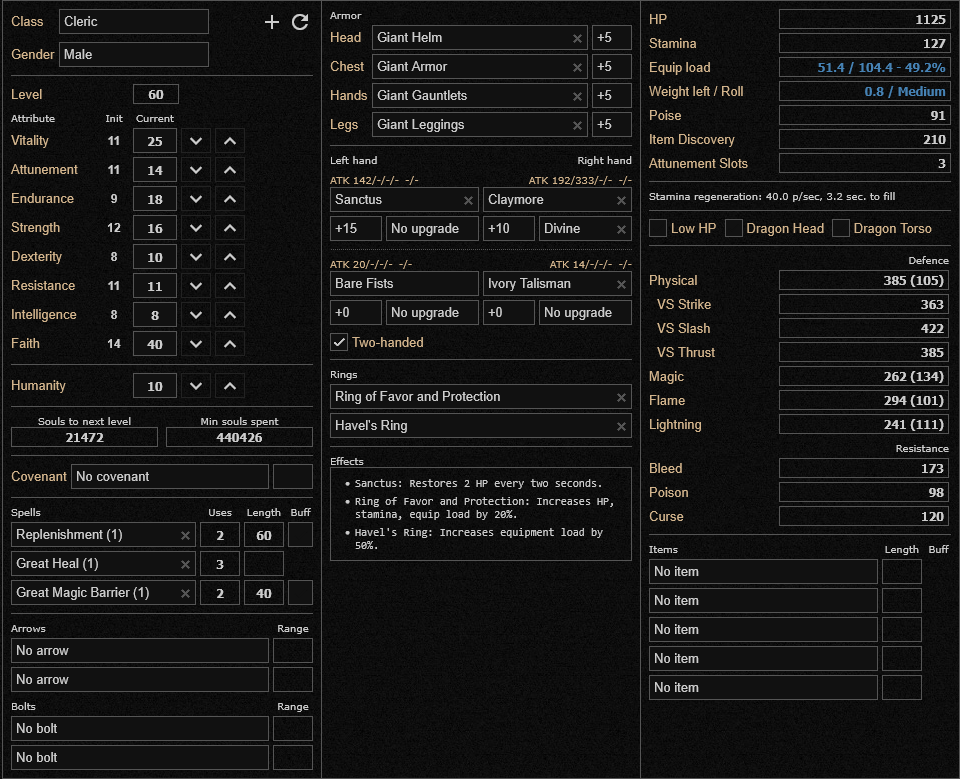
Task: Decrease Attunement with the down chevron
Action: coord(196,170)
